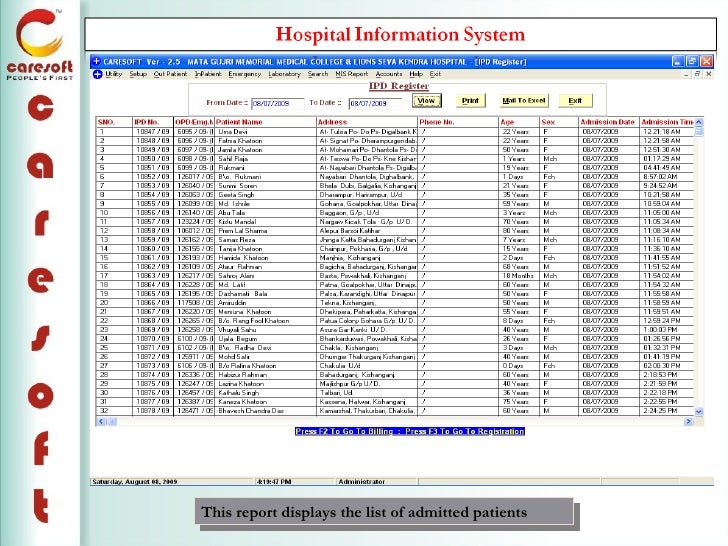Click the Sex column header
This screenshot has height=546, width=728.
coord(559,122)
